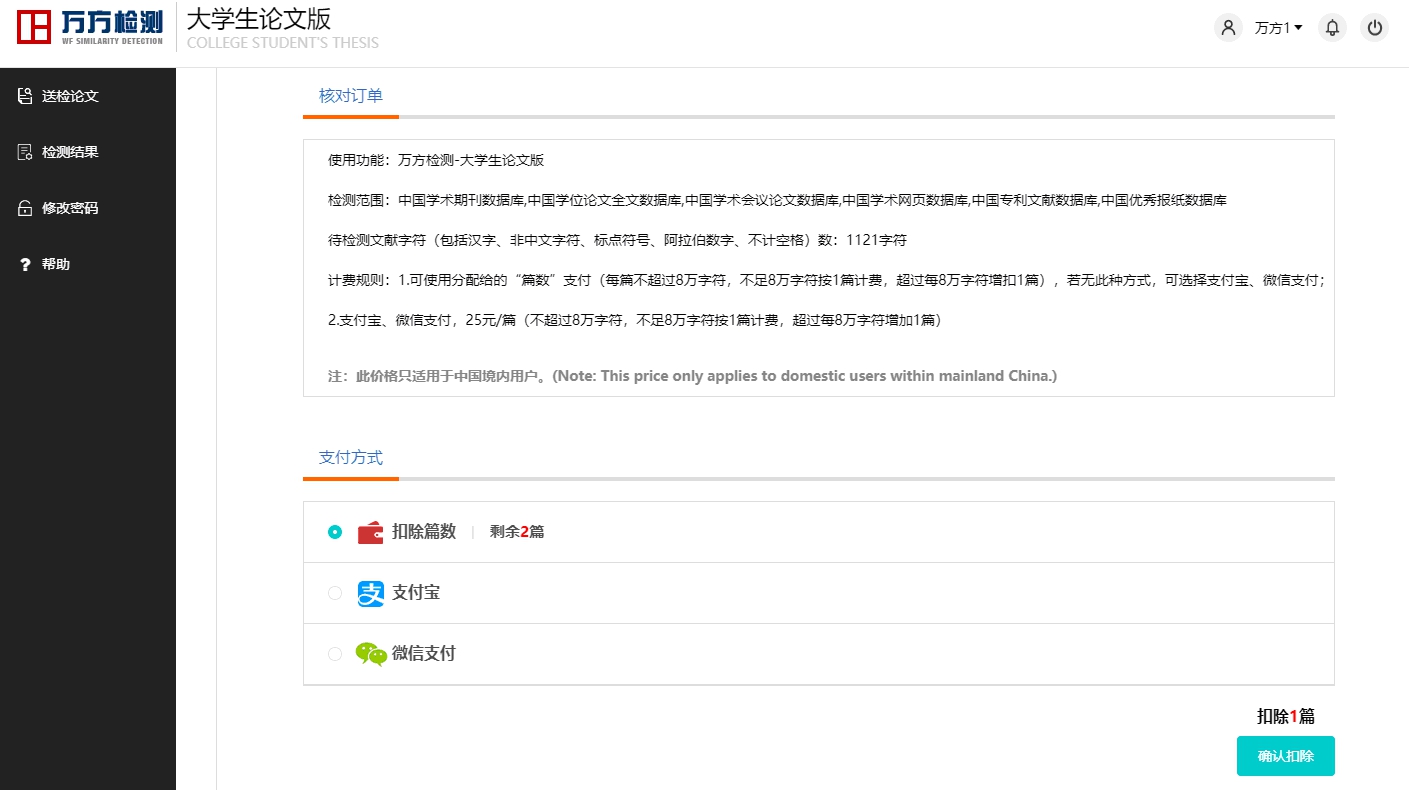1409x790 pixels.
Task: Select the 扣除篇数 radio button
Action: 335,532
